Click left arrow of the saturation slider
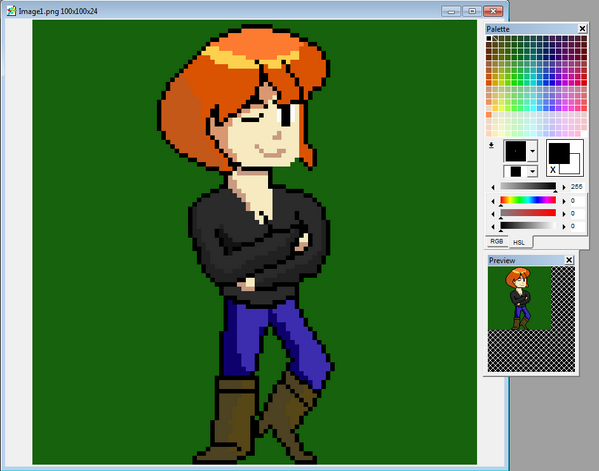 click(493, 214)
